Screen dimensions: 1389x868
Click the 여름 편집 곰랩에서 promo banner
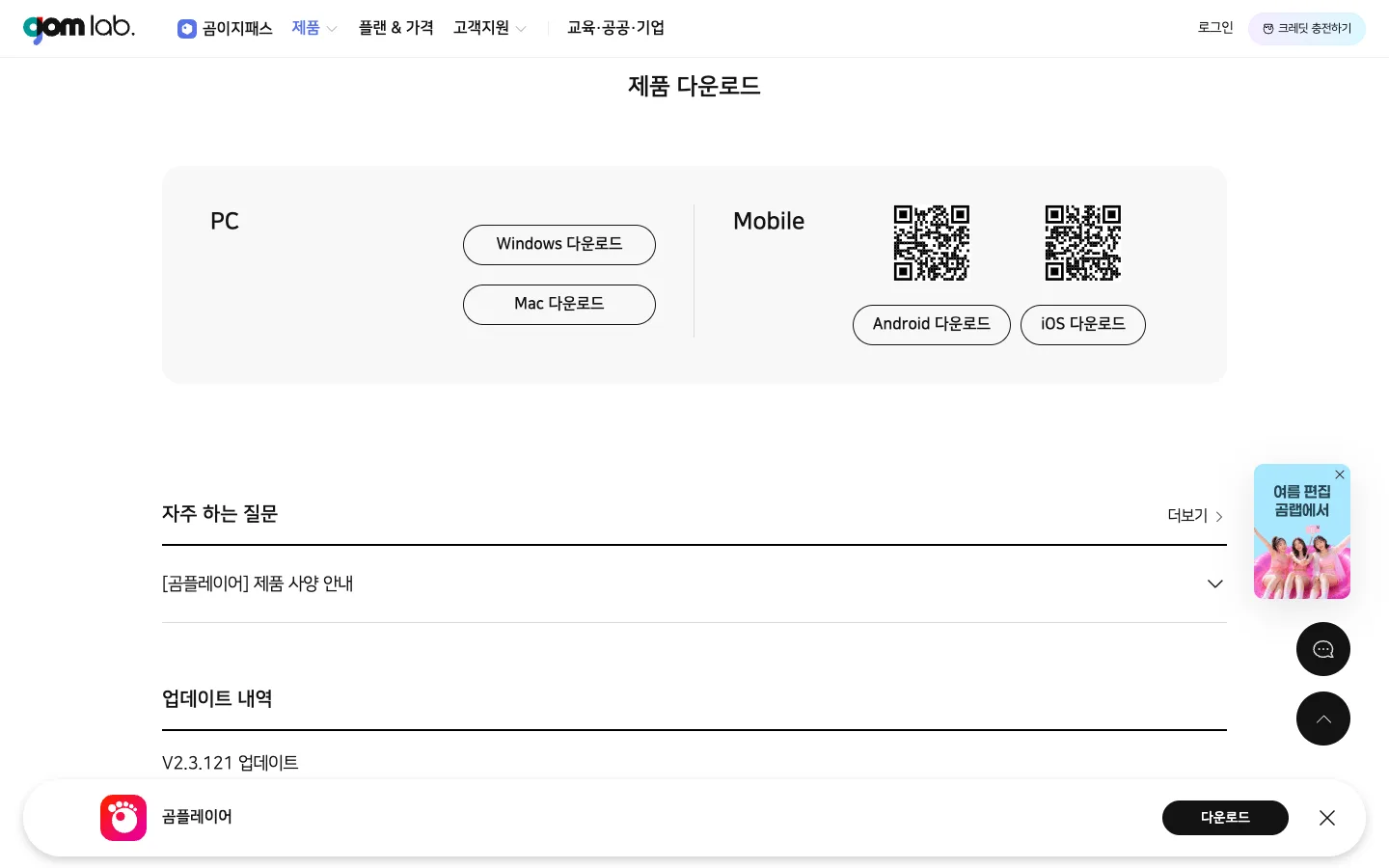tap(1302, 531)
